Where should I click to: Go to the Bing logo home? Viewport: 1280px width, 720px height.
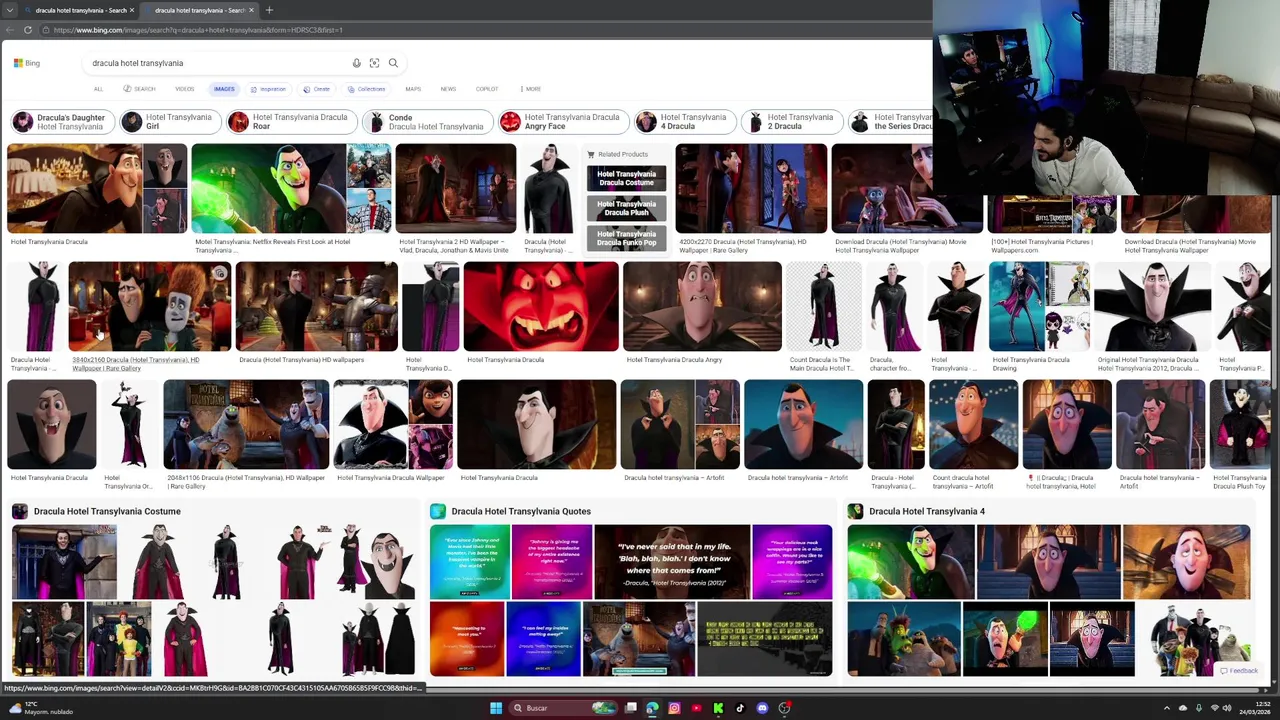[x=27, y=63]
